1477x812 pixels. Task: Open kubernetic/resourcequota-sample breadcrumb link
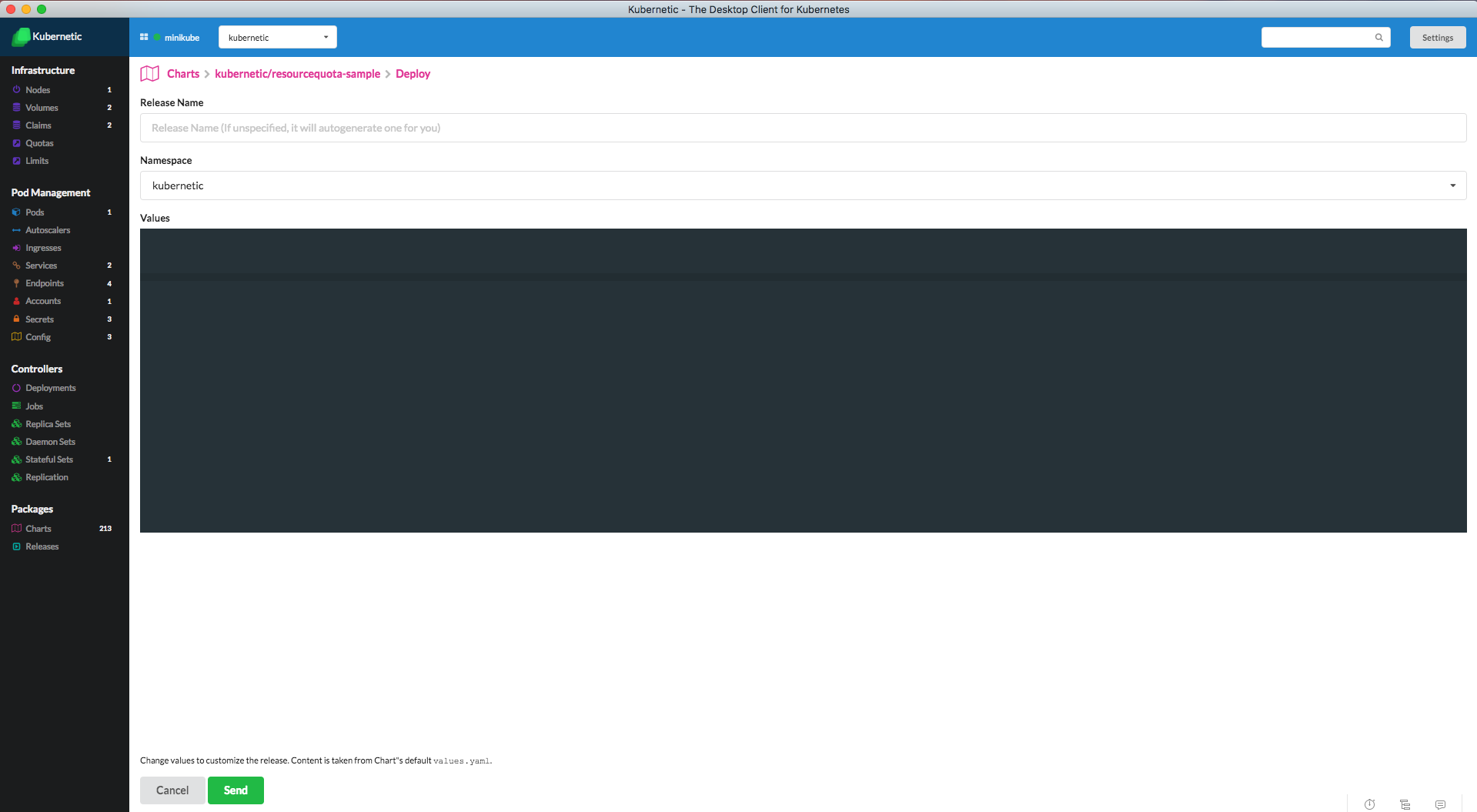298,74
